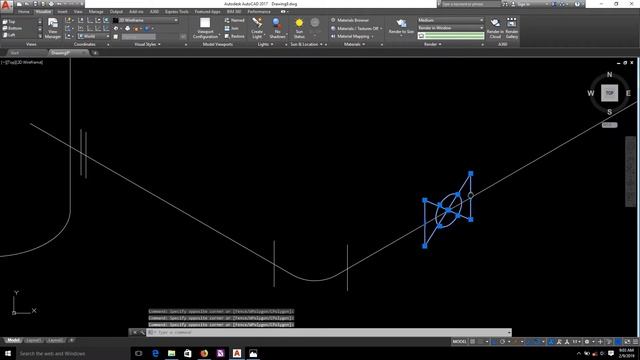The image size is (640, 360).
Task: Click the N compass direction on ViewCube
Action: [609, 75]
